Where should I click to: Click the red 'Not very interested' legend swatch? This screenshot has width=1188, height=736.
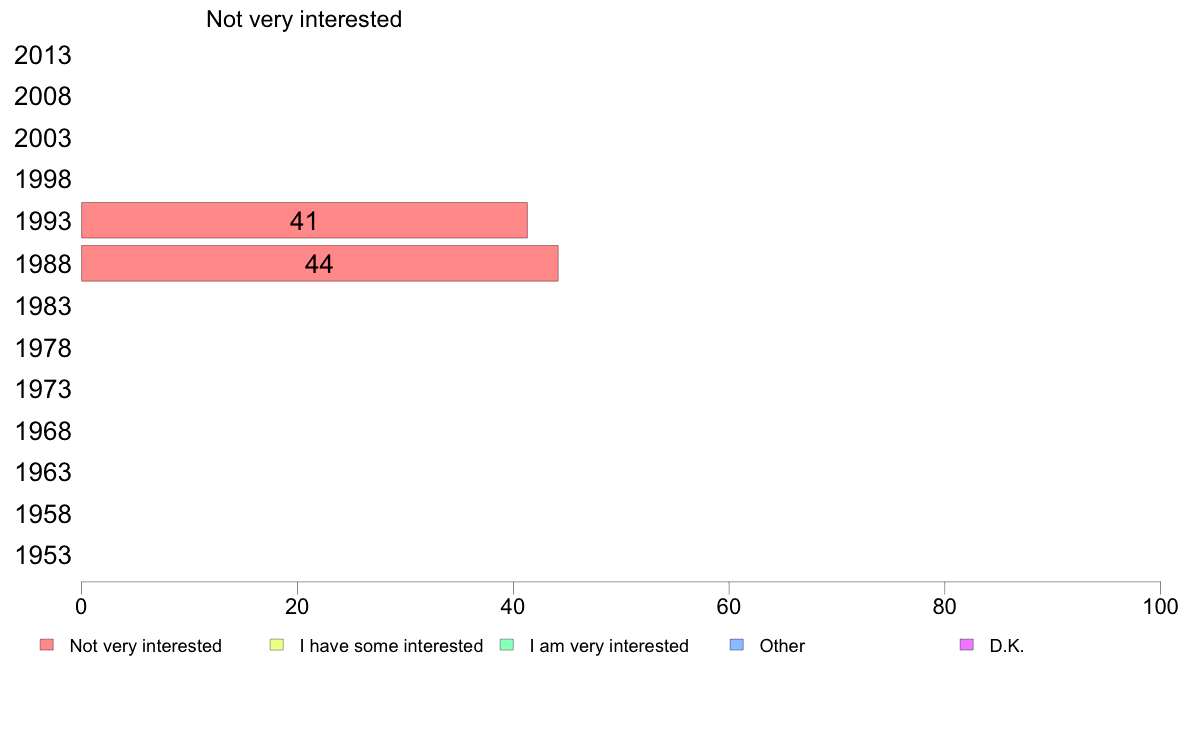pyautogui.click(x=47, y=645)
